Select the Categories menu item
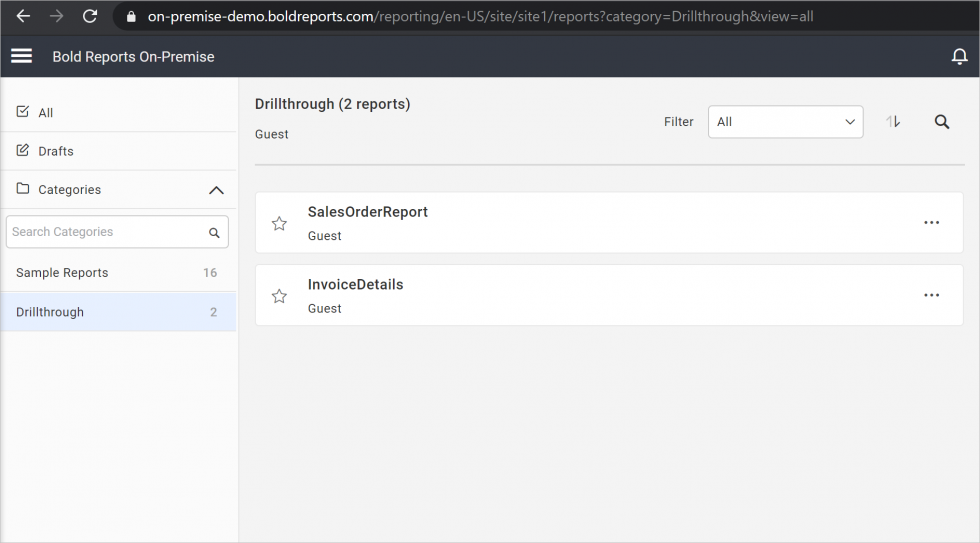This screenshot has width=980, height=543. (119, 189)
